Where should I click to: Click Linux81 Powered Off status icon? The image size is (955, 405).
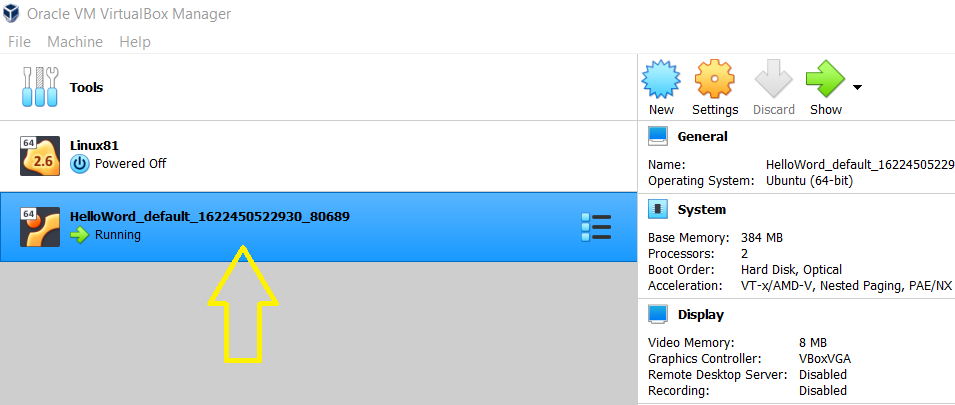tap(80, 164)
